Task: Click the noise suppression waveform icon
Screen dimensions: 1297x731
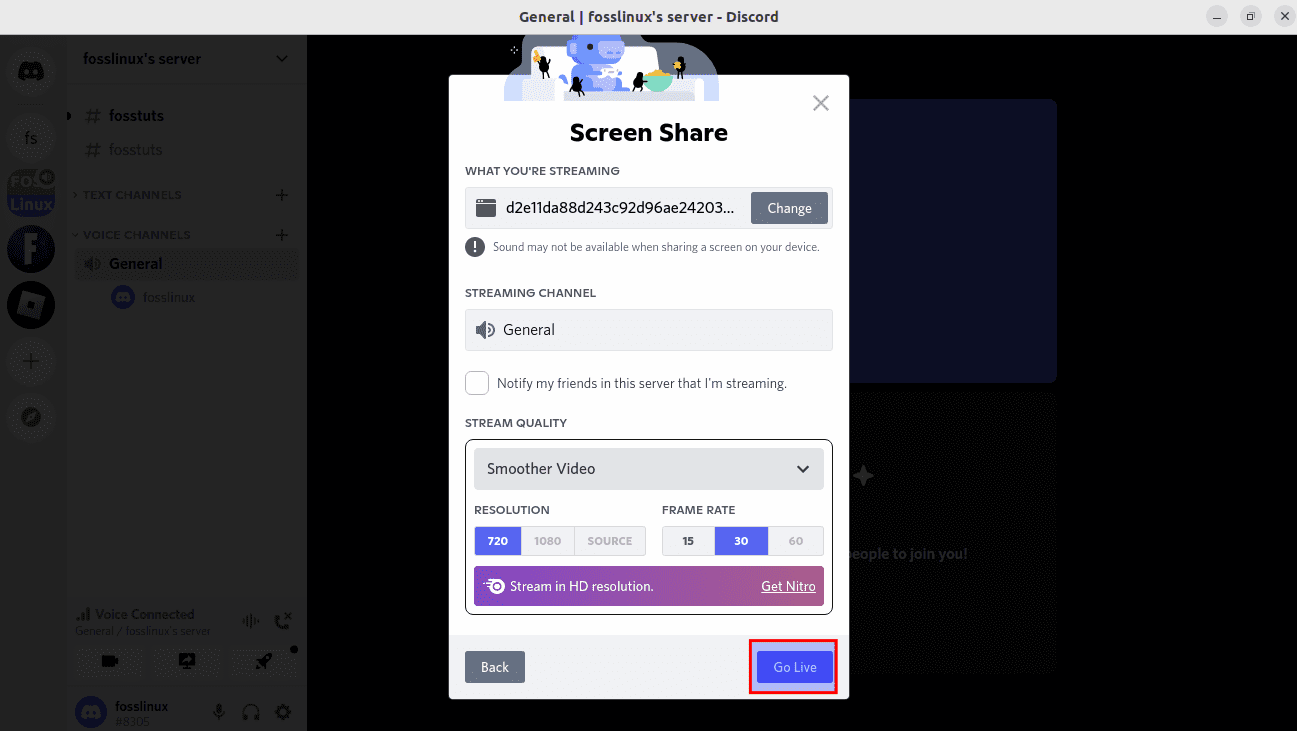Action: [251, 621]
